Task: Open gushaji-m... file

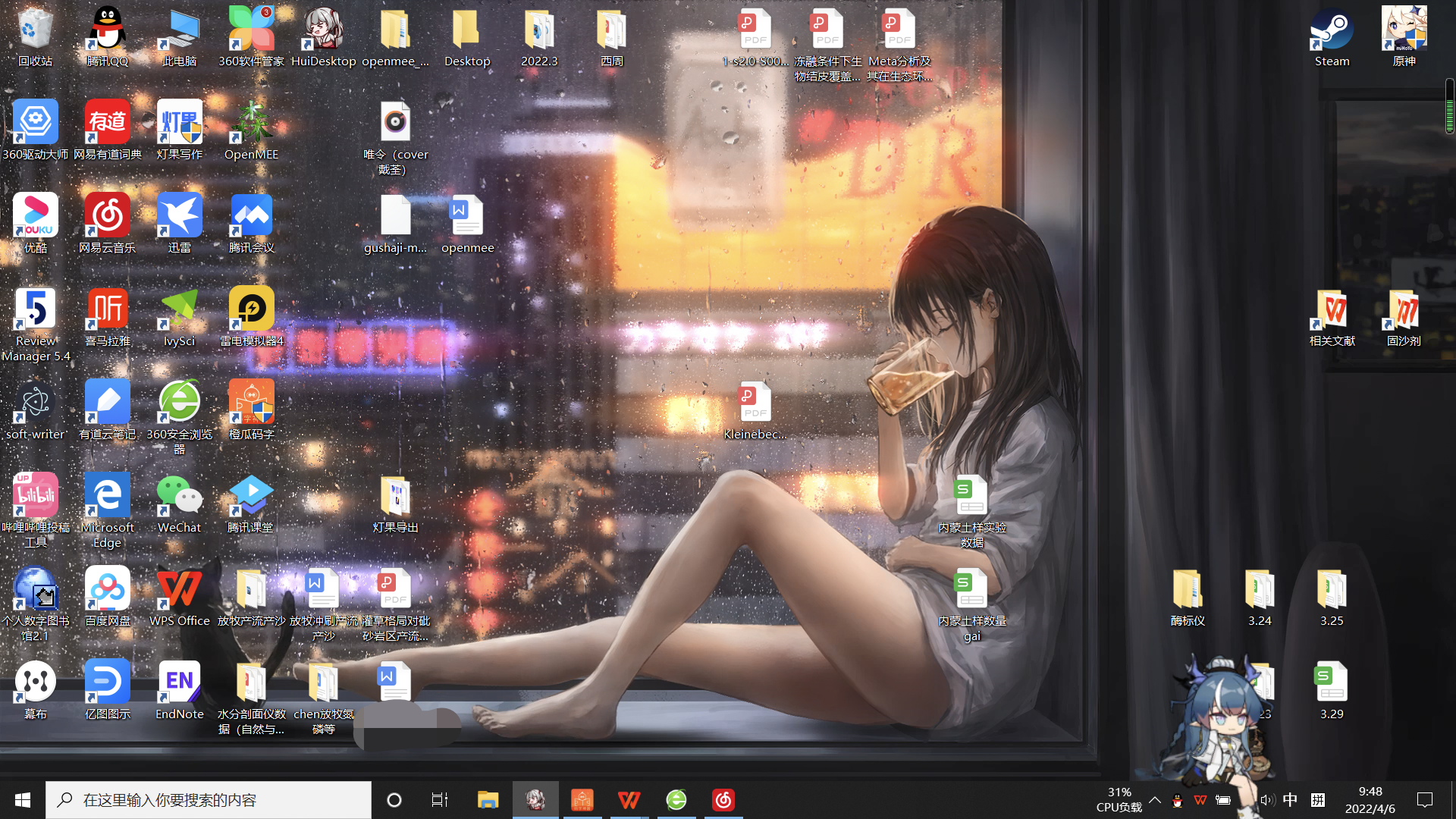Action: click(395, 224)
